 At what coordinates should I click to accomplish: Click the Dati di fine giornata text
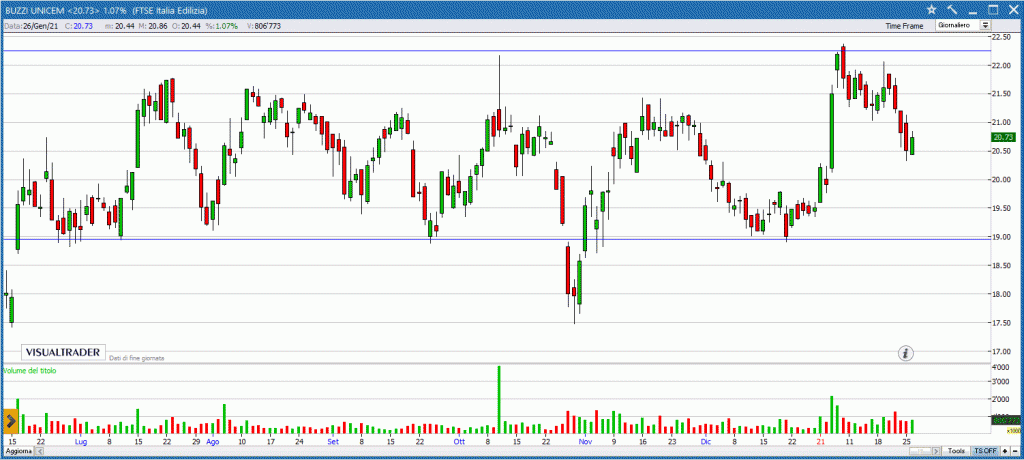pyautogui.click(x=136, y=358)
